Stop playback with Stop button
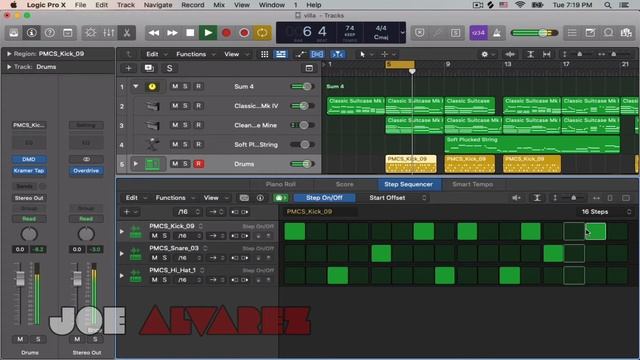 point(190,33)
